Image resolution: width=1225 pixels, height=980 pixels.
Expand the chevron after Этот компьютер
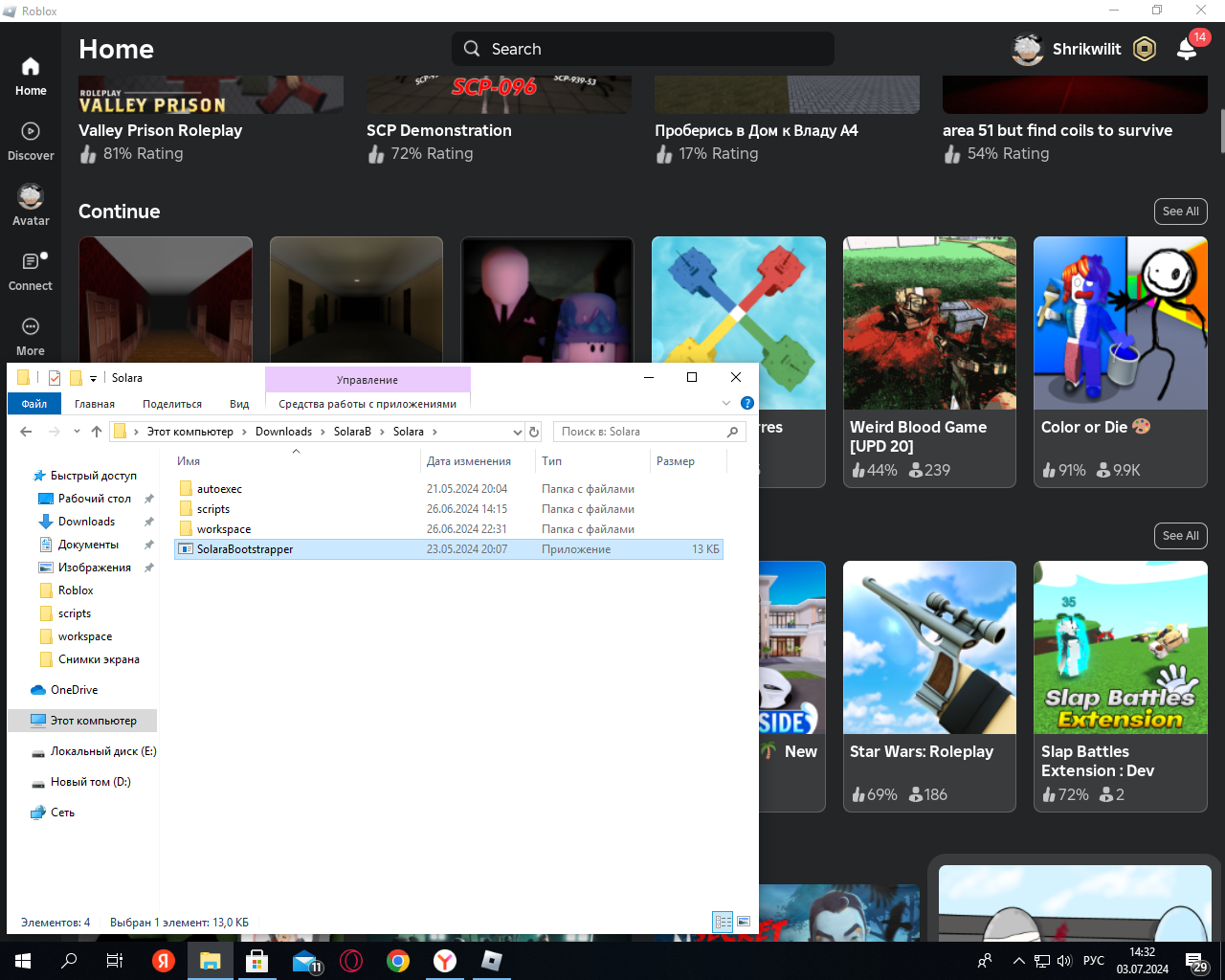[244, 432]
